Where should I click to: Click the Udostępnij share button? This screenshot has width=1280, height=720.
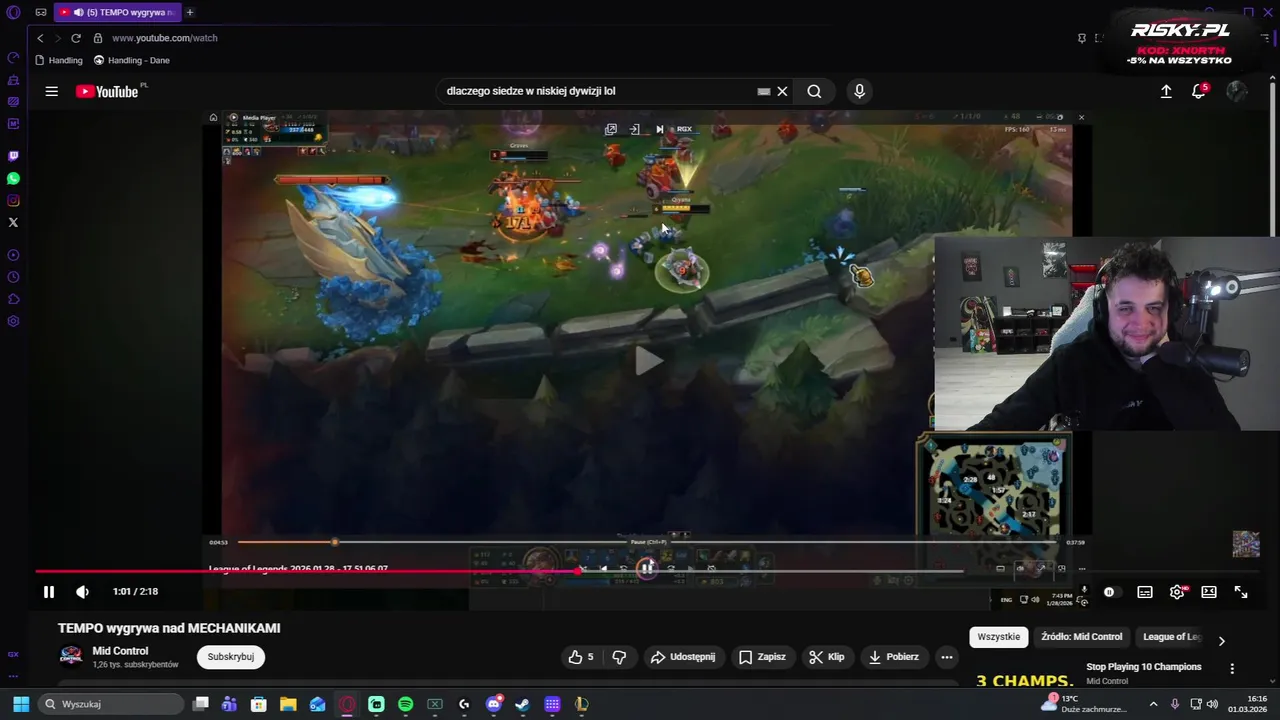click(x=683, y=657)
